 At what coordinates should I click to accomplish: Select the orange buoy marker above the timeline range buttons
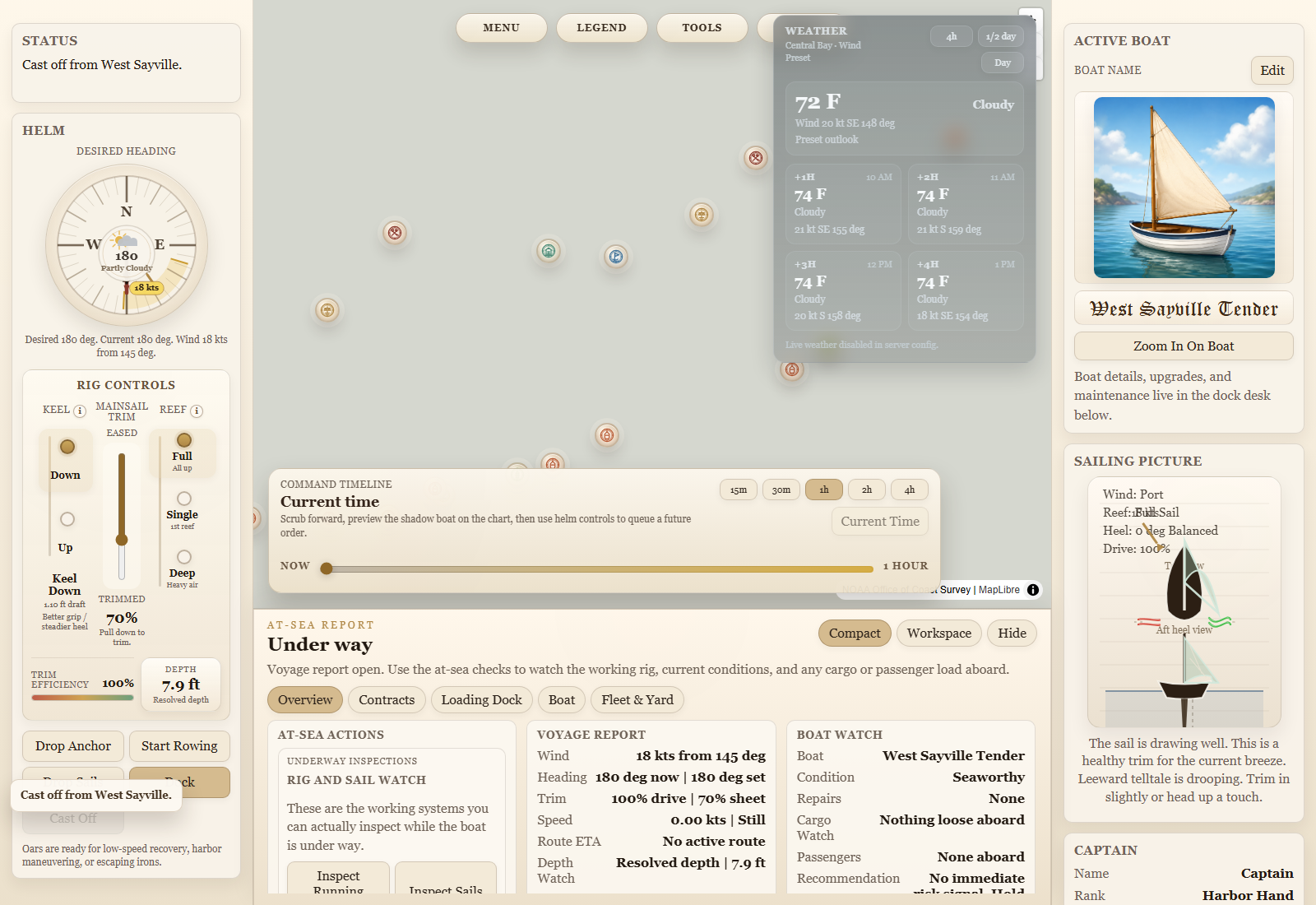point(607,434)
